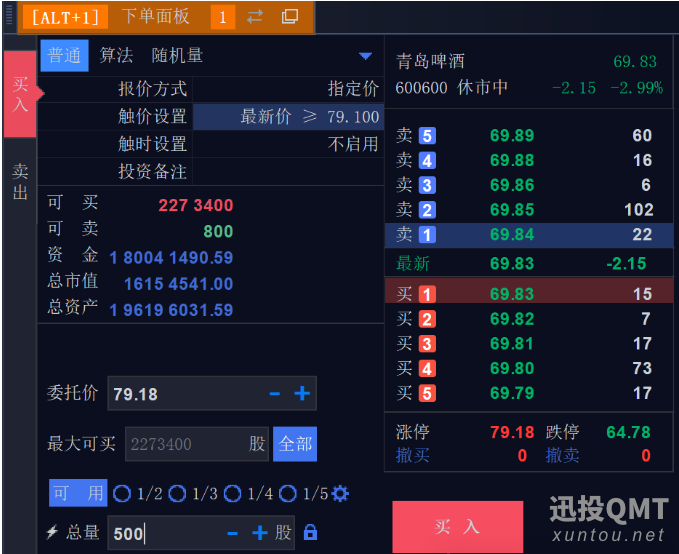Decrease 委托价 with minus button
679x554 pixels.
[275, 394]
